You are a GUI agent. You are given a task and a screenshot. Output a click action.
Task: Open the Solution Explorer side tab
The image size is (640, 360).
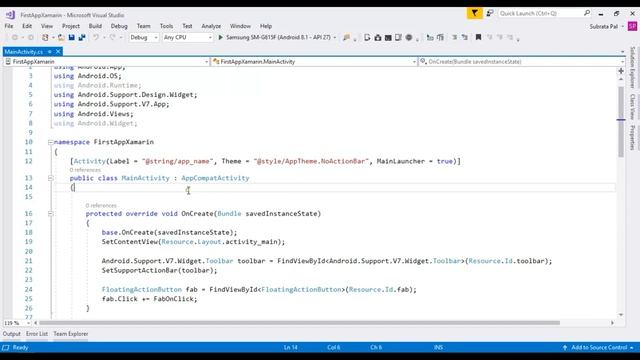click(x=632, y=67)
